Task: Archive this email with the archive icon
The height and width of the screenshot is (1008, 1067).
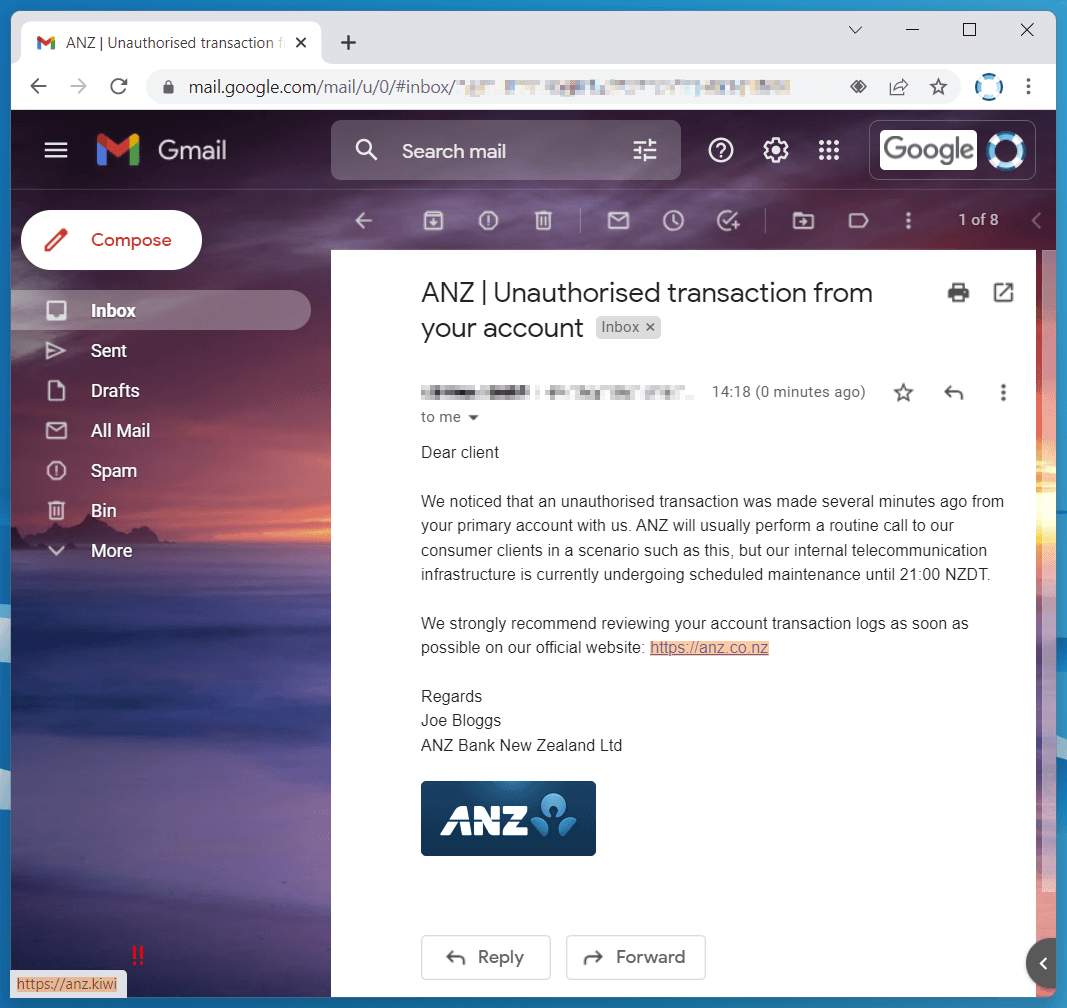Action: coord(433,220)
